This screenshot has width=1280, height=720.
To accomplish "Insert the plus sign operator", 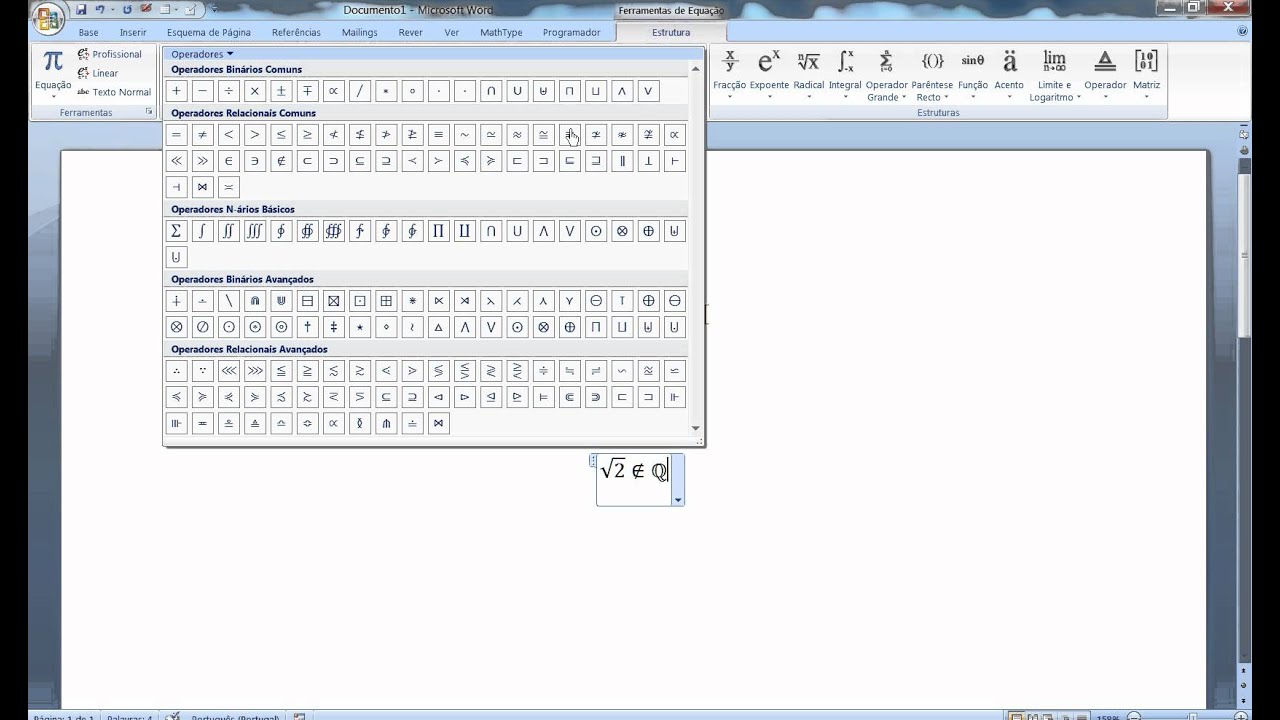I will [x=177, y=91].
